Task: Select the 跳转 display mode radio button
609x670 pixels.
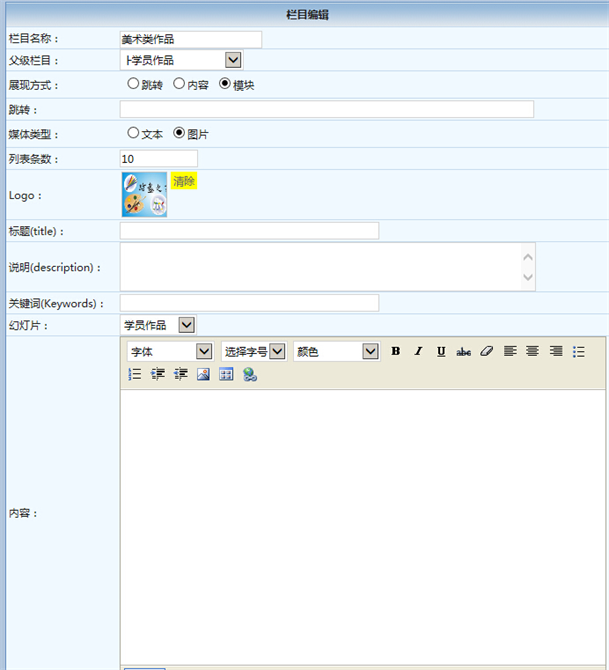Action: coord(133,84)
